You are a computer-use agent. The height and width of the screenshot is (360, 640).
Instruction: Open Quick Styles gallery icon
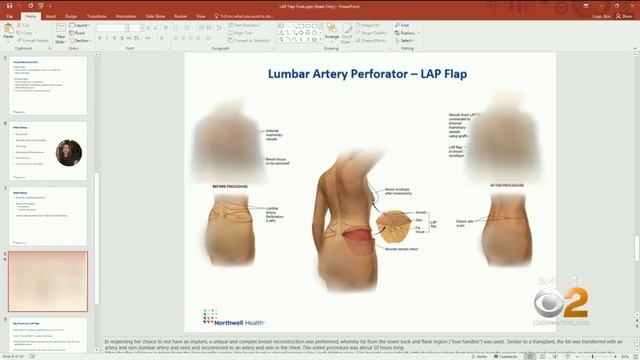click(x=347, y=29)
